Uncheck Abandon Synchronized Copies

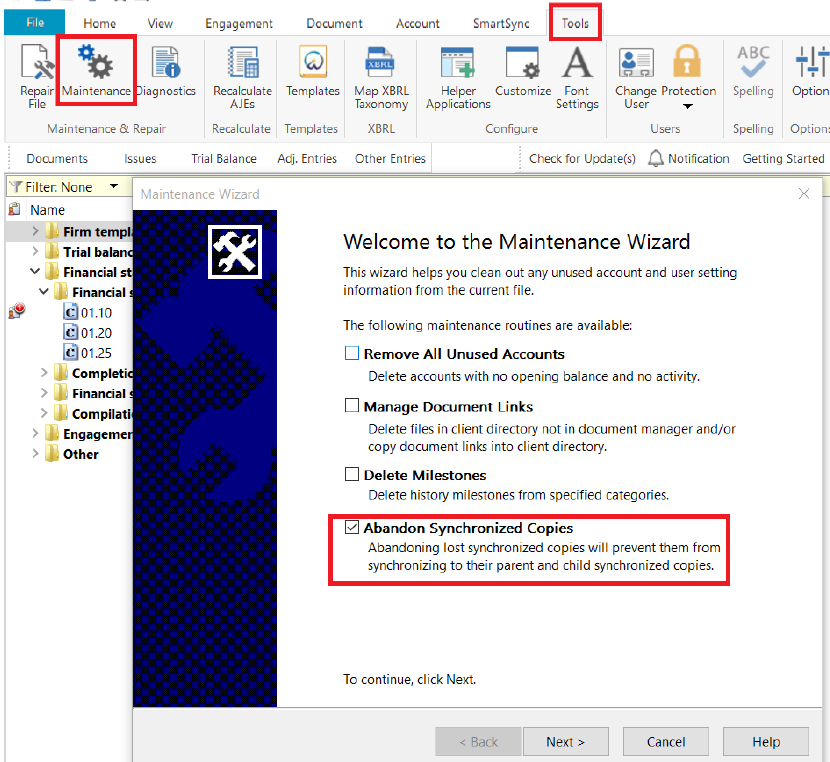351,527
